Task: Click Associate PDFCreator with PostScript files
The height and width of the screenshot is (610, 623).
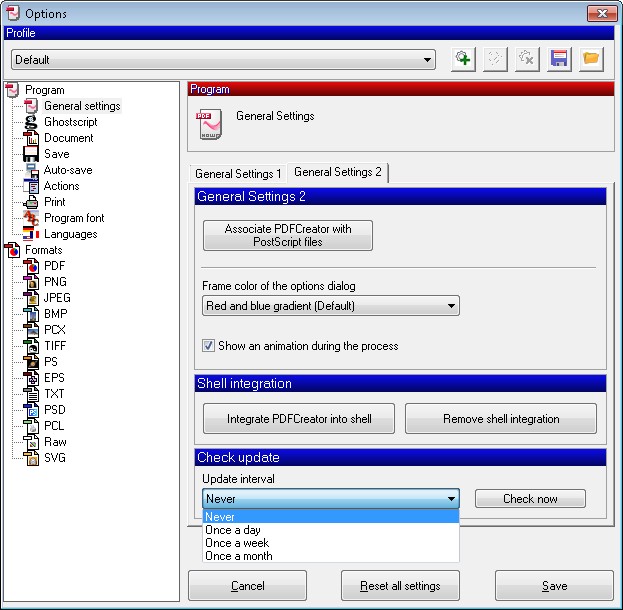Action: point(288,235)
